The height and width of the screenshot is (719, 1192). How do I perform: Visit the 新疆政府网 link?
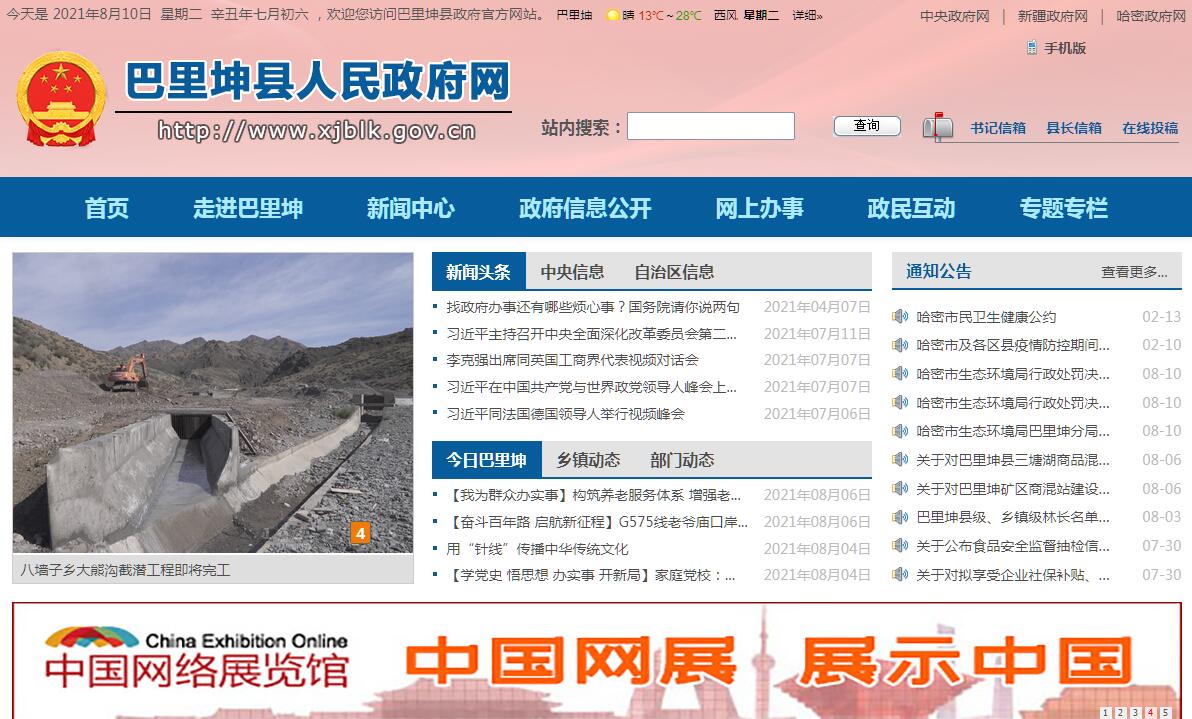pyautogui.click(x=1052, y=16)
